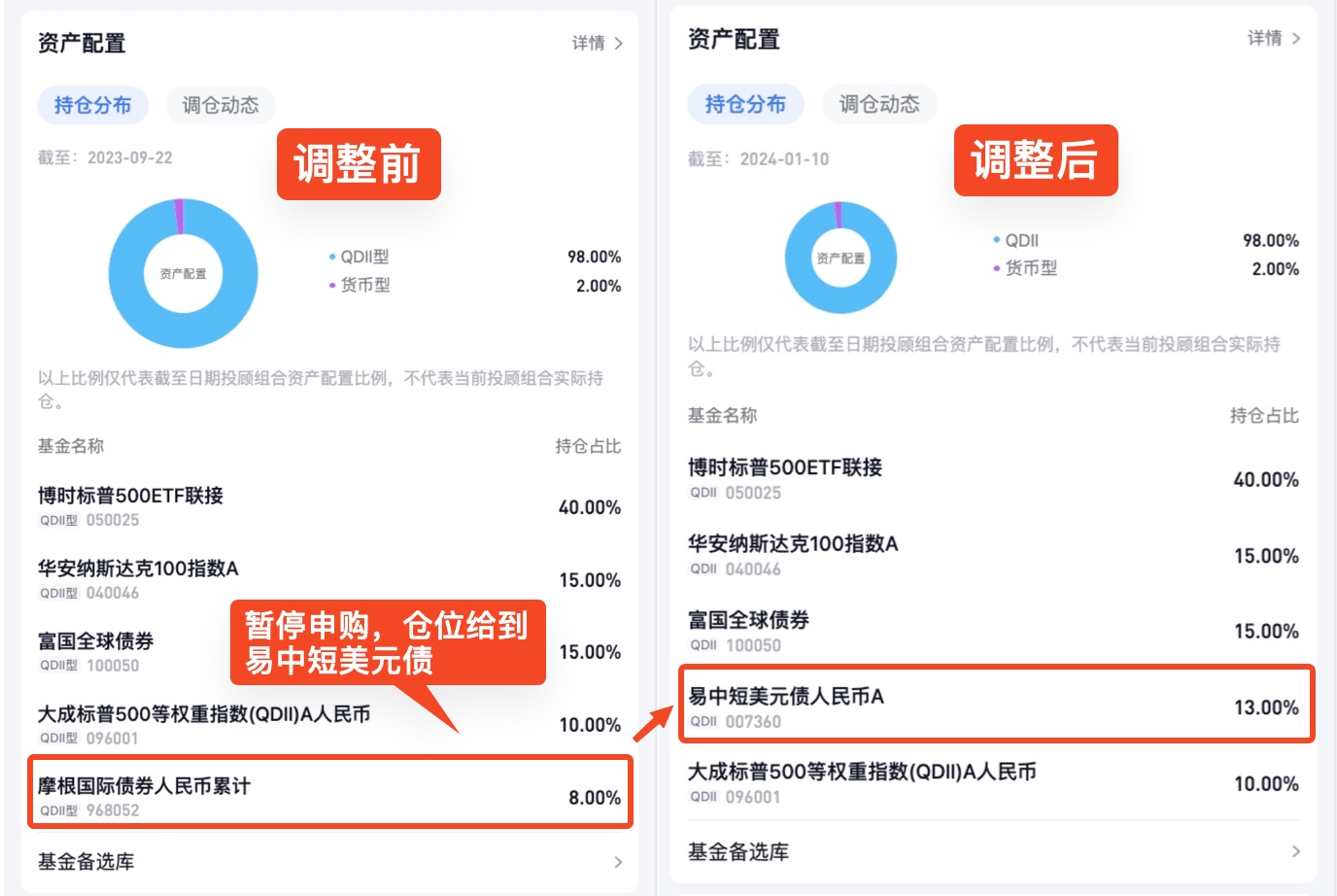
Task: Open 博时标普500ETF联接 in left panel
Action: coord(330,506)
